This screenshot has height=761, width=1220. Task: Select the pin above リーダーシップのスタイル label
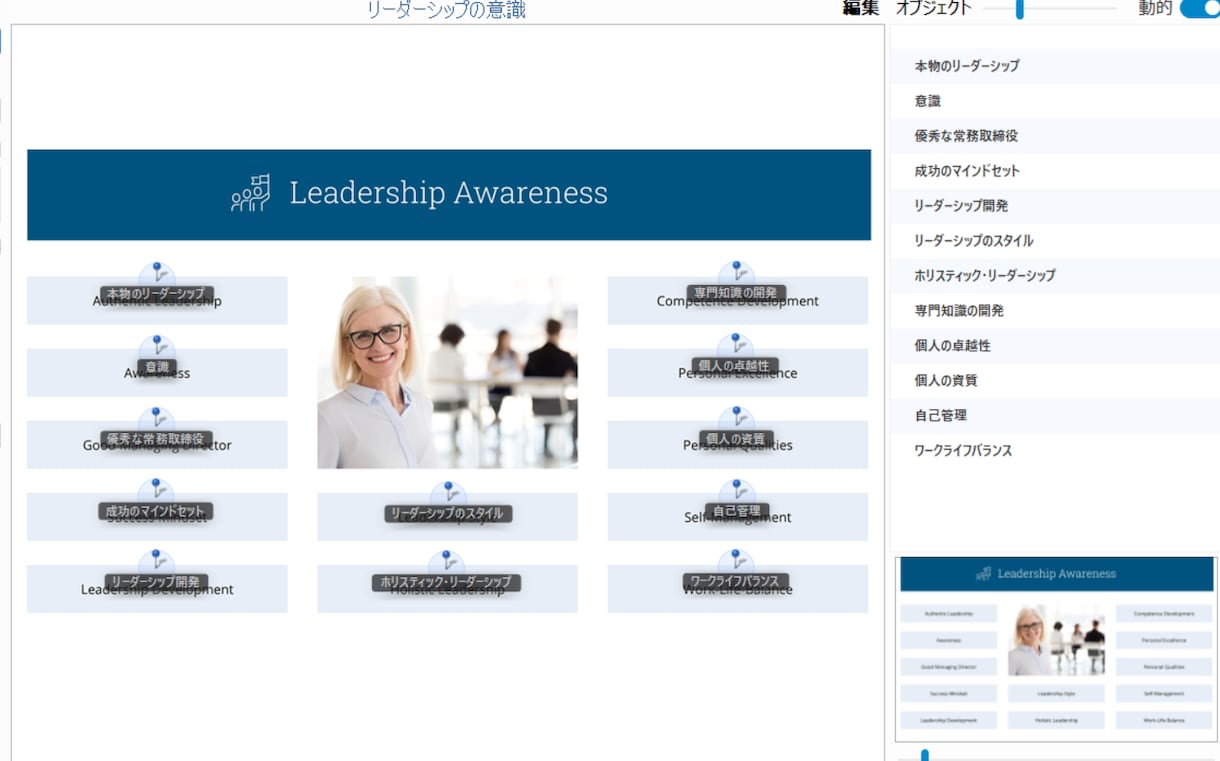click(448, 494)
